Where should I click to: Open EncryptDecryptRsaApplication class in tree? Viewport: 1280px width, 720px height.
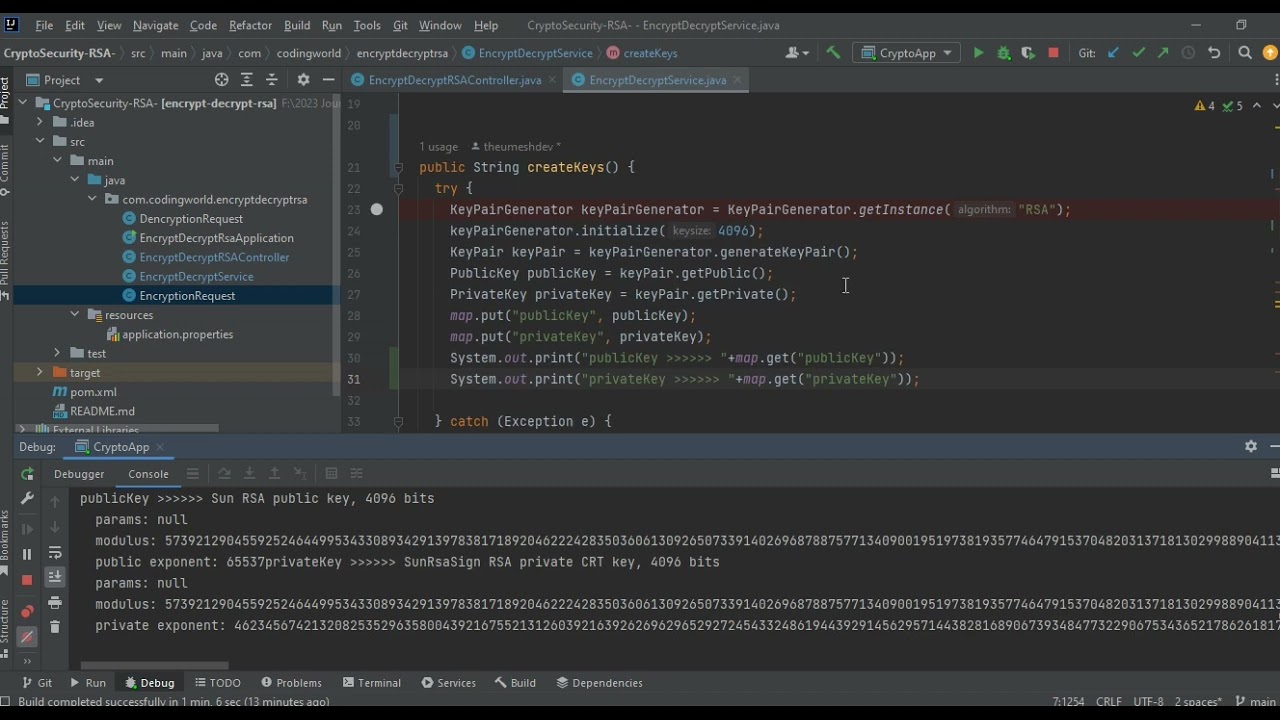point(216,238)
